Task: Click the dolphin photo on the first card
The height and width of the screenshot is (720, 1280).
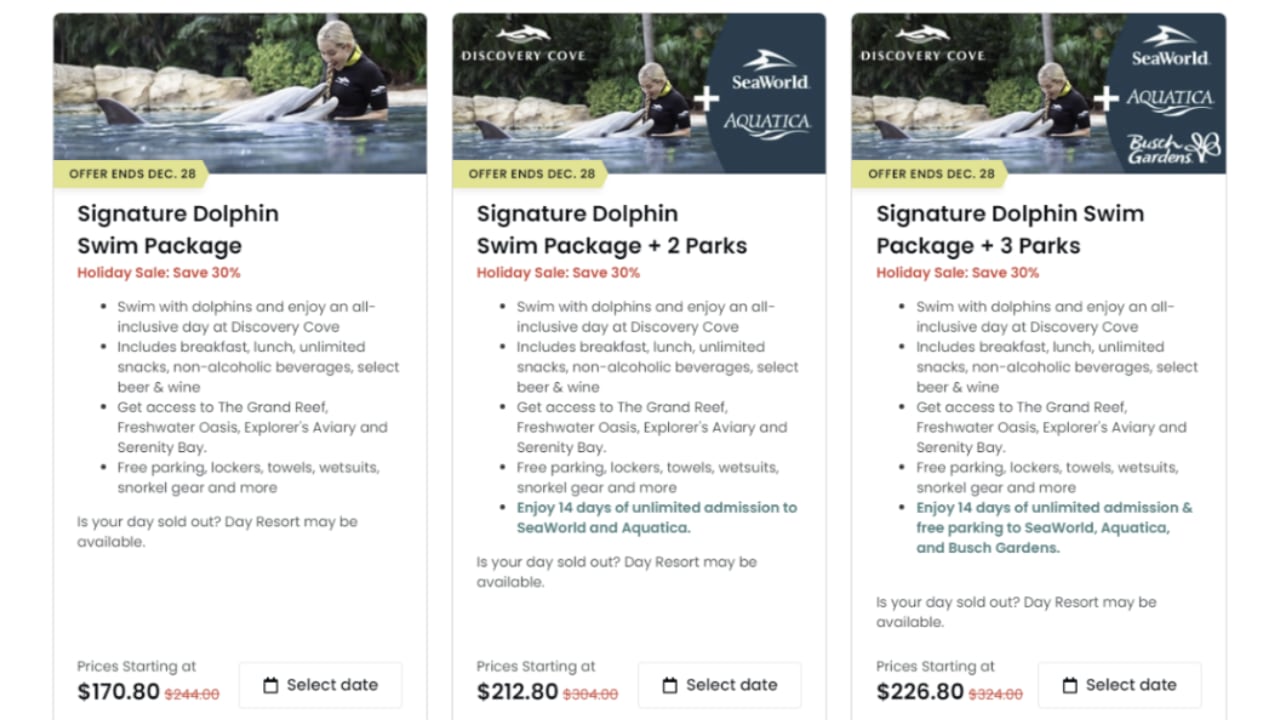Action: [240, 92]
